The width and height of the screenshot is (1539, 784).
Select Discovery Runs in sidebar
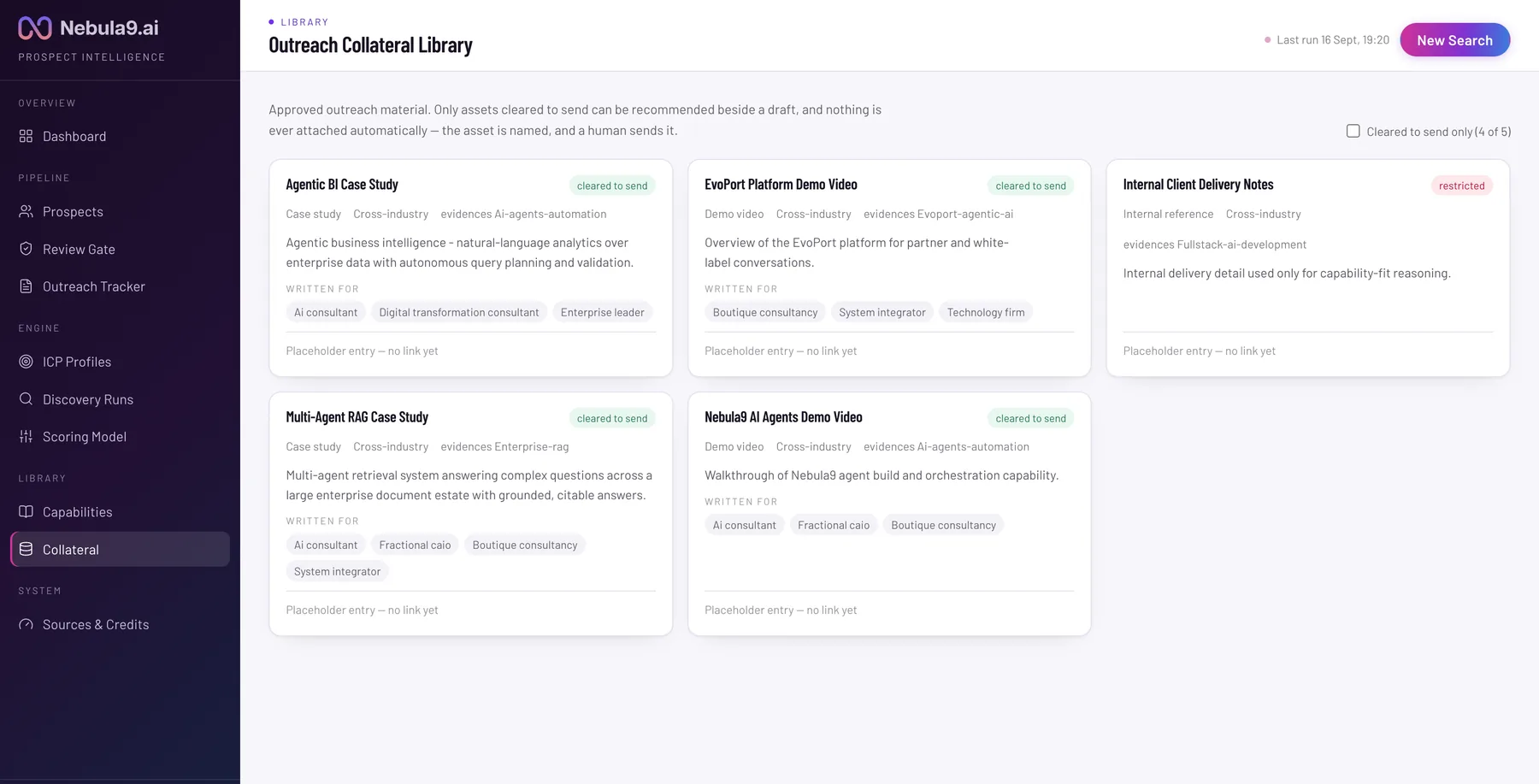[120, 399]
